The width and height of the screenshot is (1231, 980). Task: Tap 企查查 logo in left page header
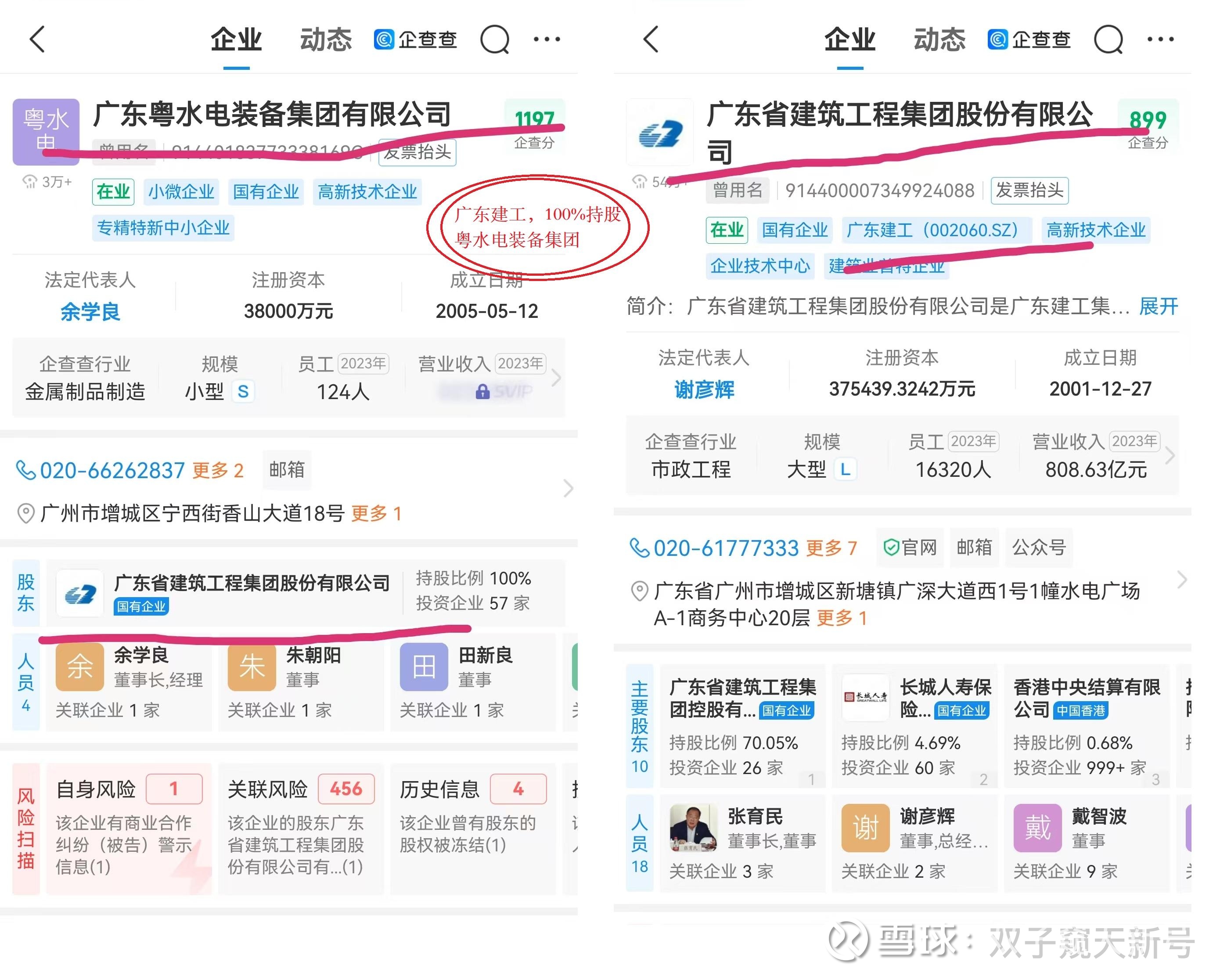click(416, 40)
